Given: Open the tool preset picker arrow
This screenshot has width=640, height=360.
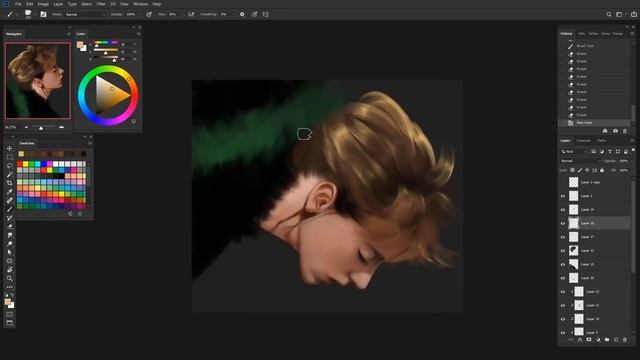Looking at the screenshot, I should point(17,14).
